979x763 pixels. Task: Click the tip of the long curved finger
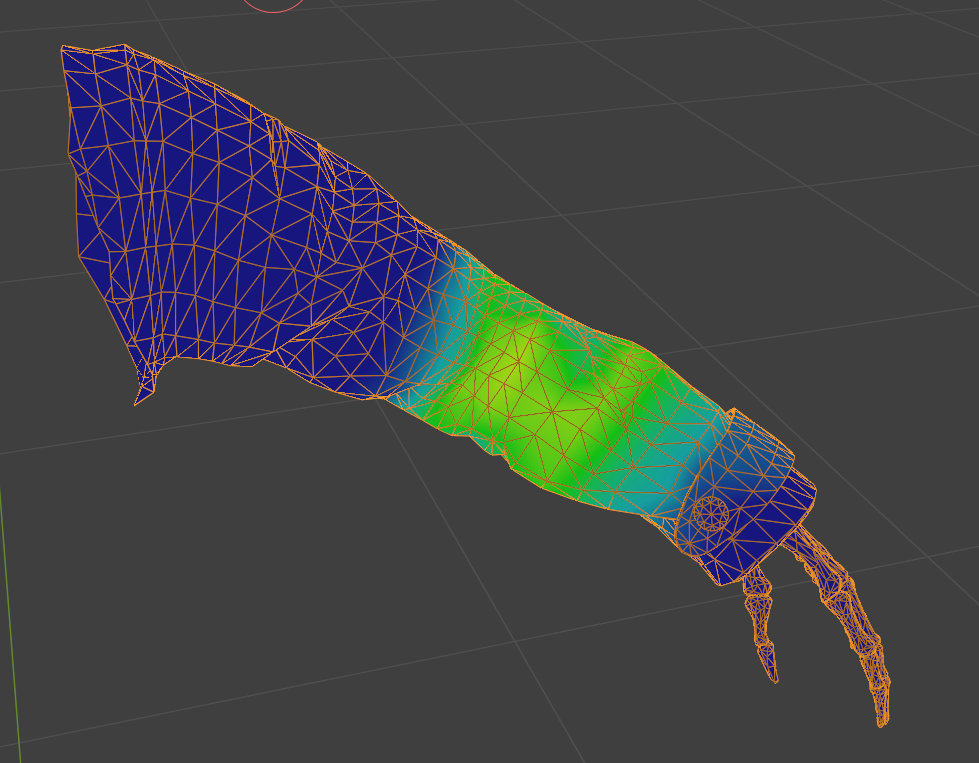[x=882, y=720]
